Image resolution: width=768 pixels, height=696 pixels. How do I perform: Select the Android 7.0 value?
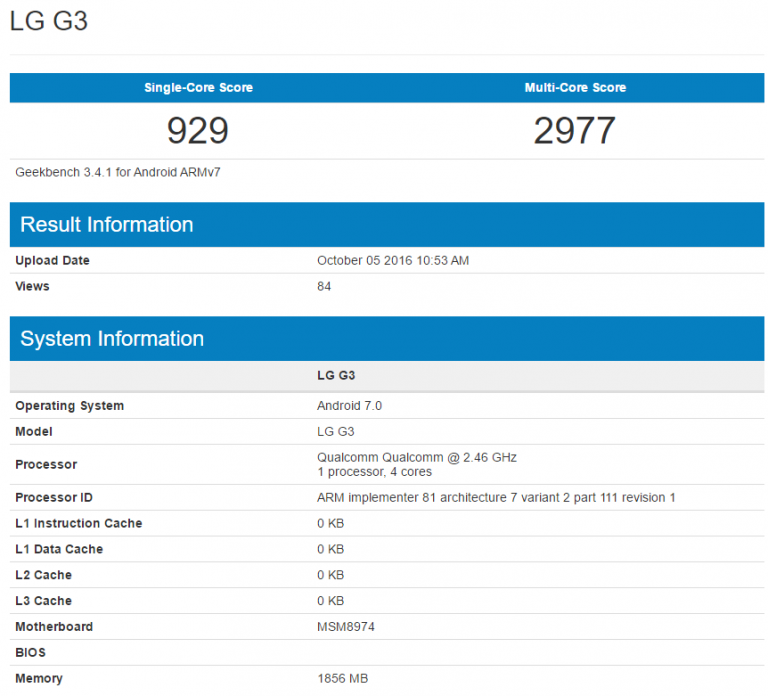349,406
